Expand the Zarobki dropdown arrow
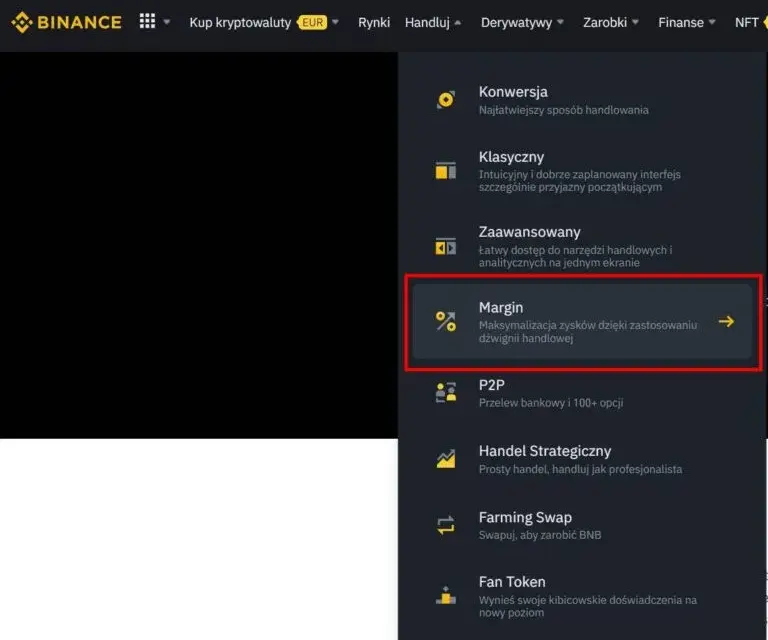The width and height of the screenshot is (768, 640). [x=635, y=22]
